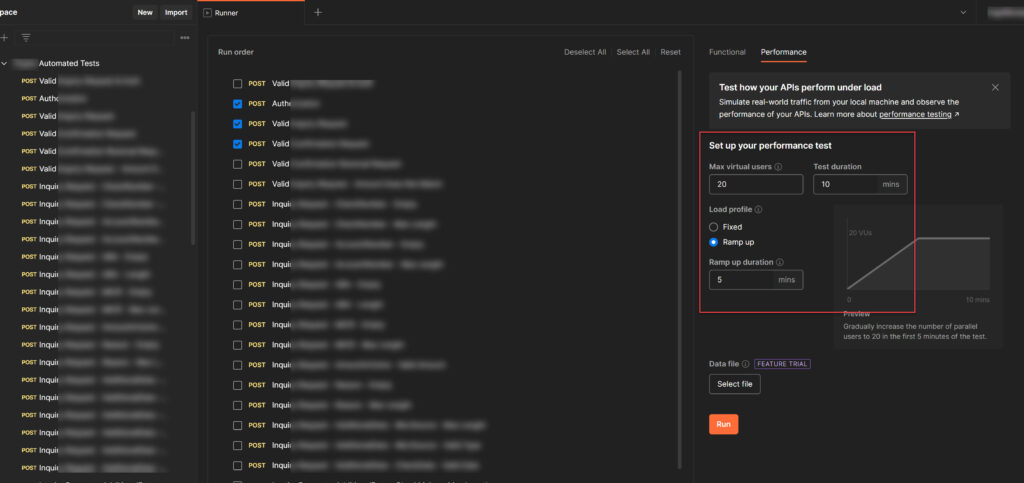Open the sidebar filter icon
Image resolution: width=1024 pixels, height=483 pixels.
26,37
